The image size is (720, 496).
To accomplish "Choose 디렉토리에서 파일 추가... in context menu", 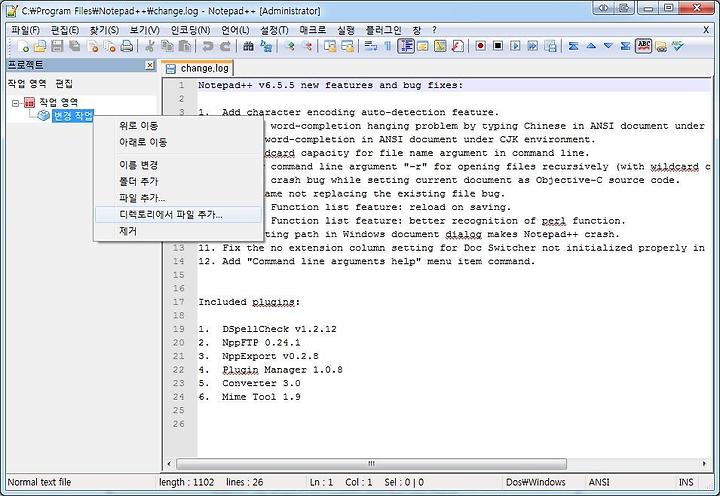I will coord(178,214).
